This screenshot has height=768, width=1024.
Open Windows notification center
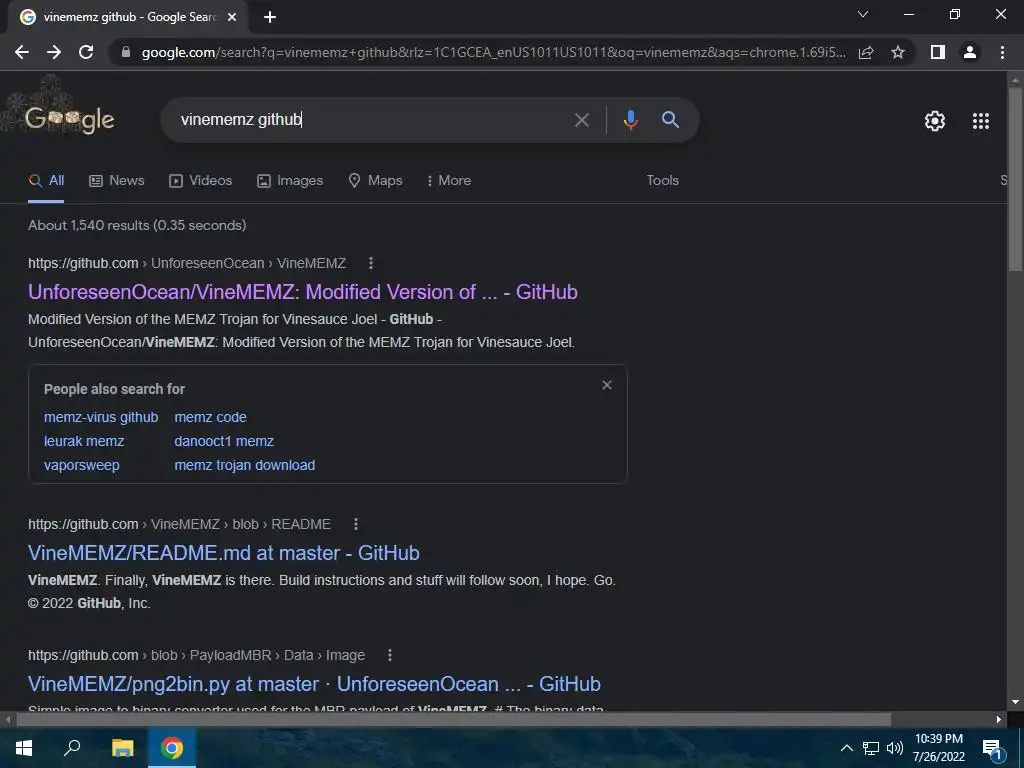point(992,748)
